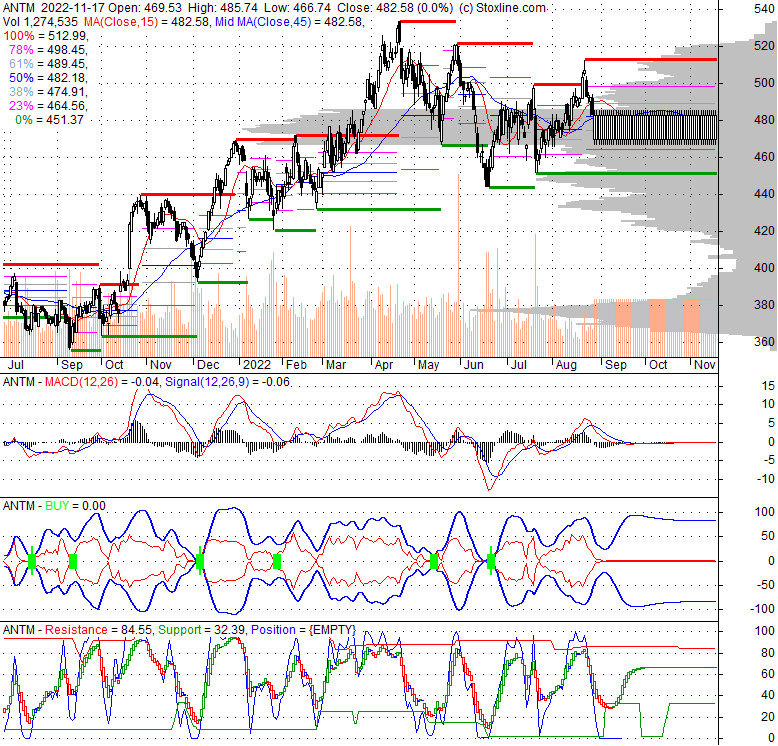Select the ANTM - BUY = 0.00 label

tap(54, 506)
